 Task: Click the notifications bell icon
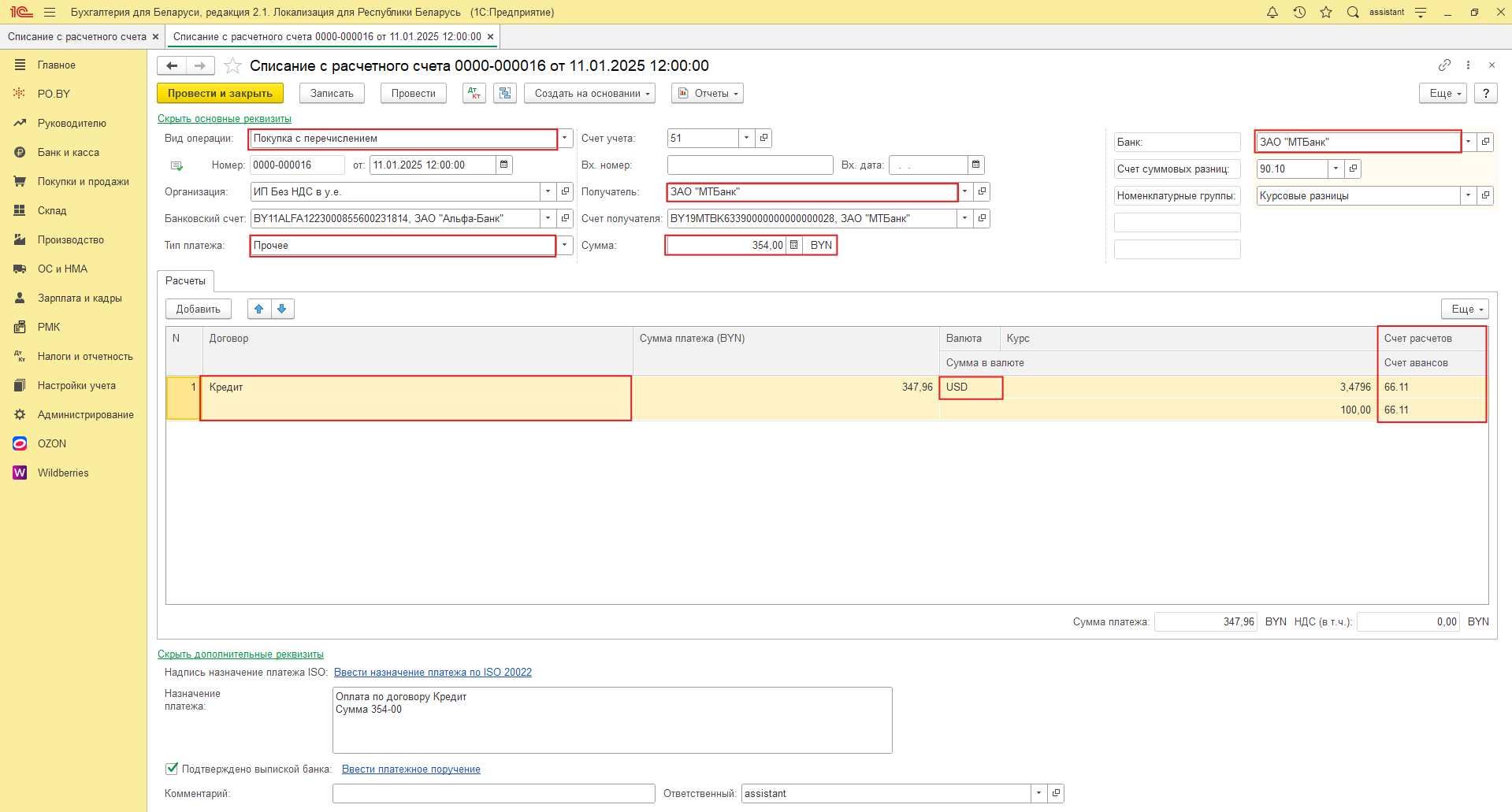coord(1272,12)
